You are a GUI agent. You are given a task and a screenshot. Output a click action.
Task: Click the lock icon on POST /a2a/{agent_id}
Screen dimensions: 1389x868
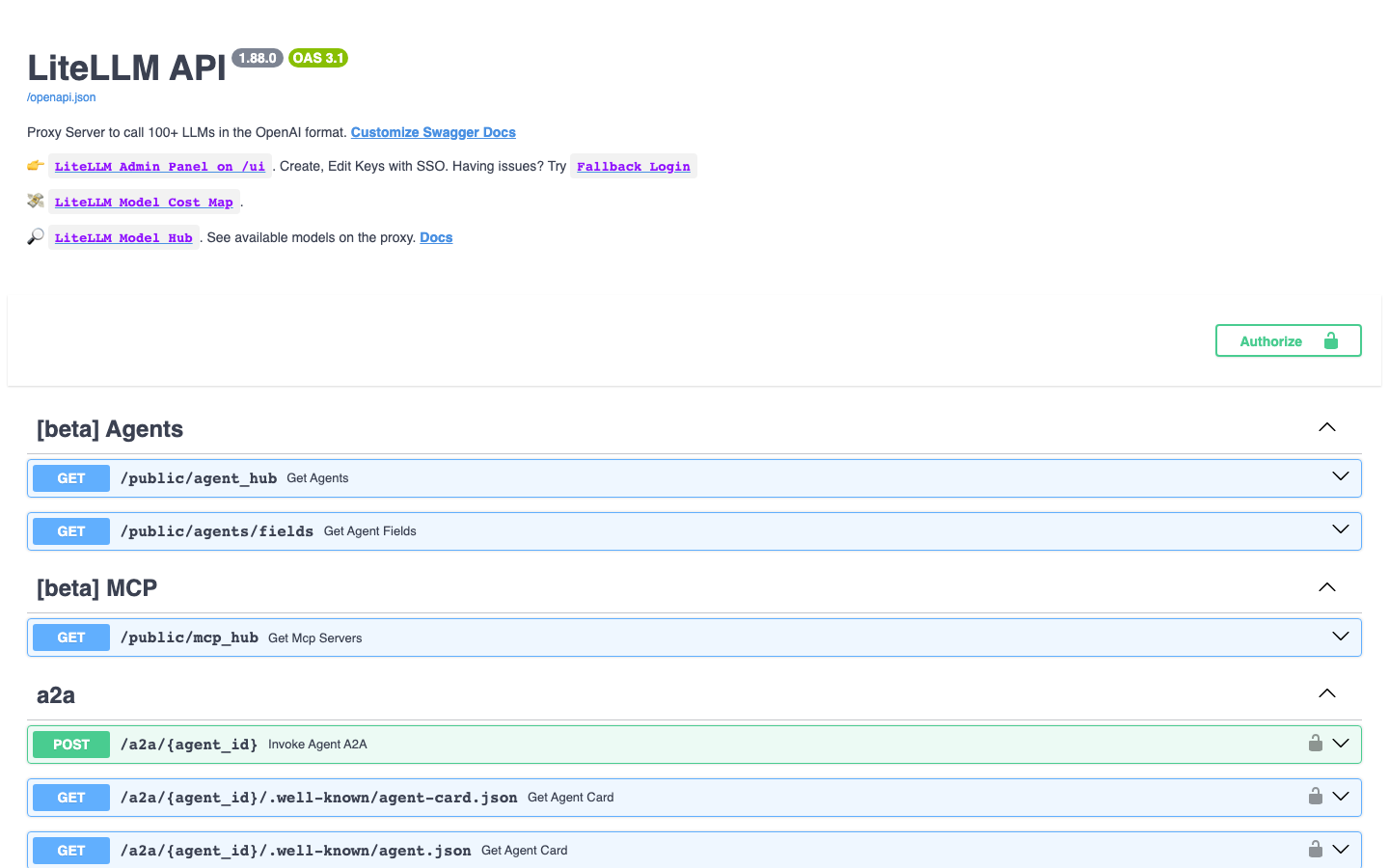pyautogui.click(x=1315, y=743)
